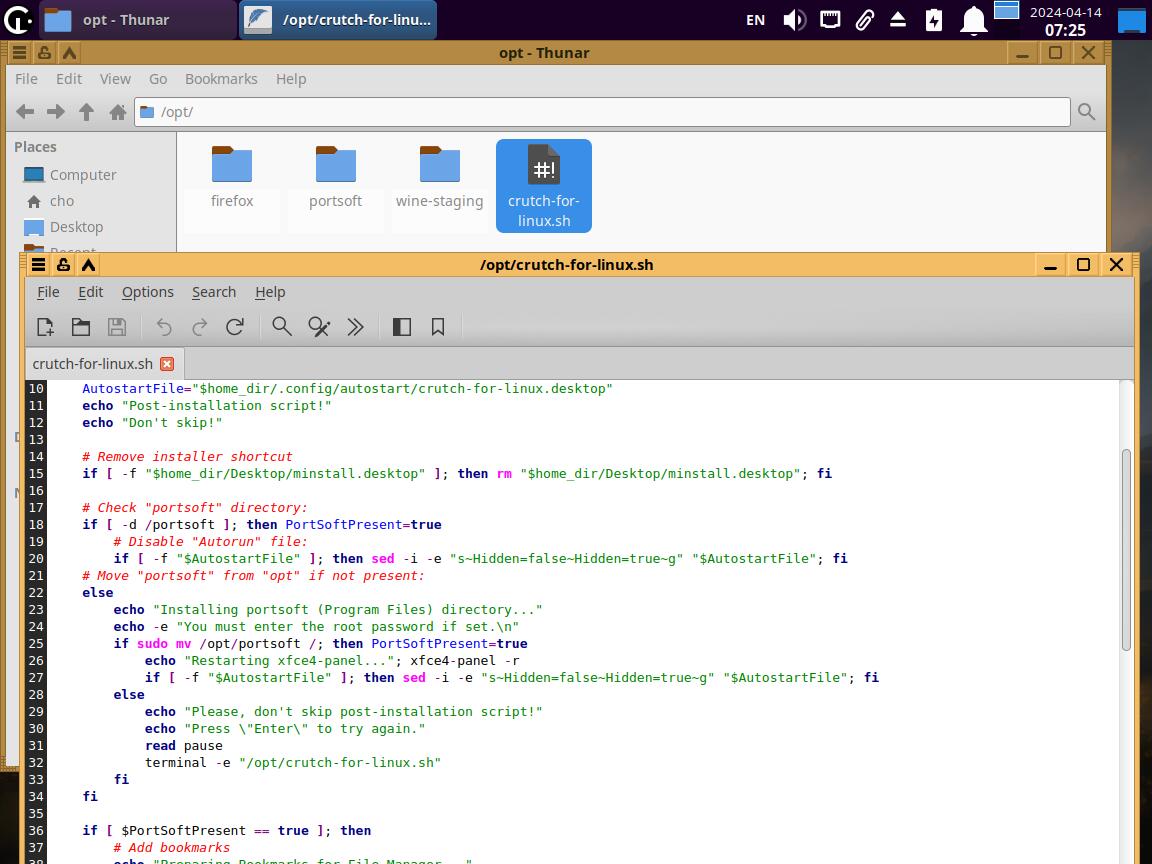Click the Find and Replace toolbar icon
The image size is (1152, 864).
pos(319,327)
